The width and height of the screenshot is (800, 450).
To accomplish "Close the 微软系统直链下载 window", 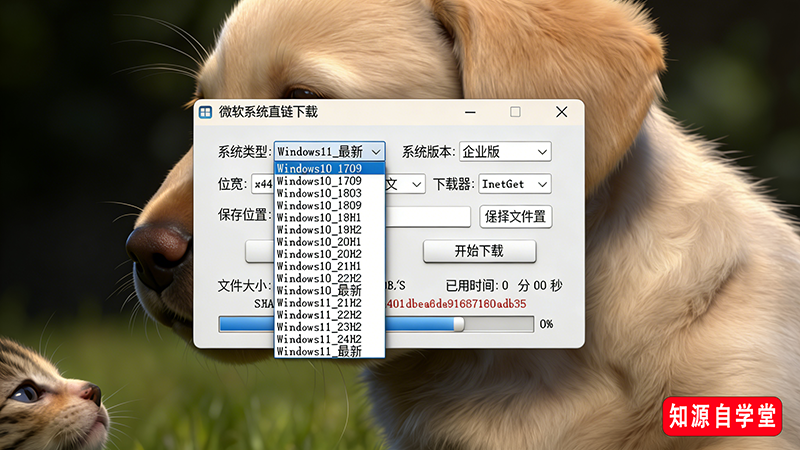I will point(561,112).
